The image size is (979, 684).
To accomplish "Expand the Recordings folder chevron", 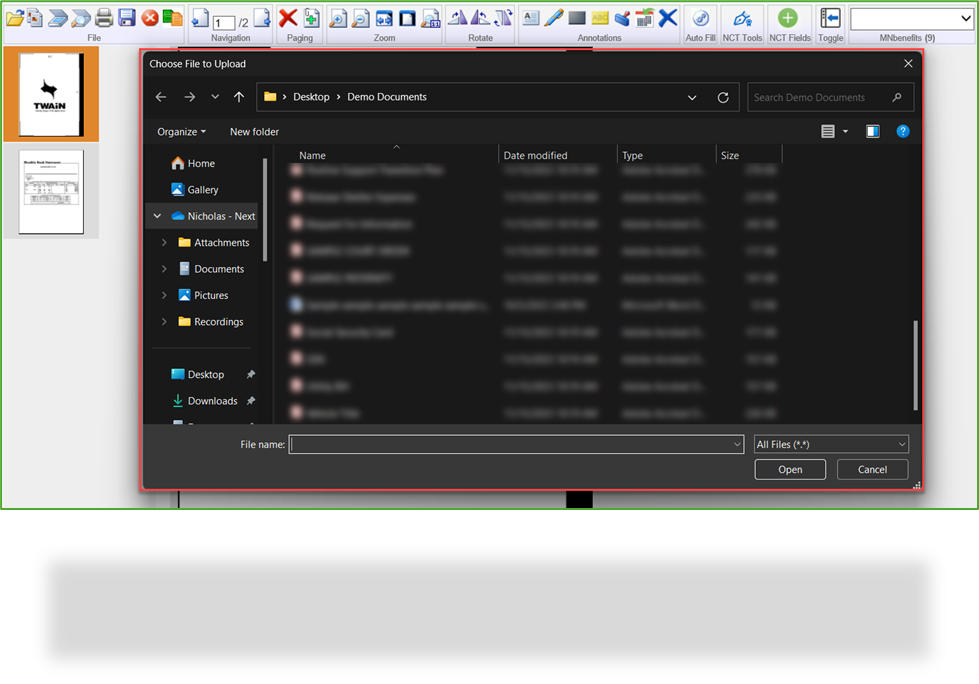I will pos(164,321).
